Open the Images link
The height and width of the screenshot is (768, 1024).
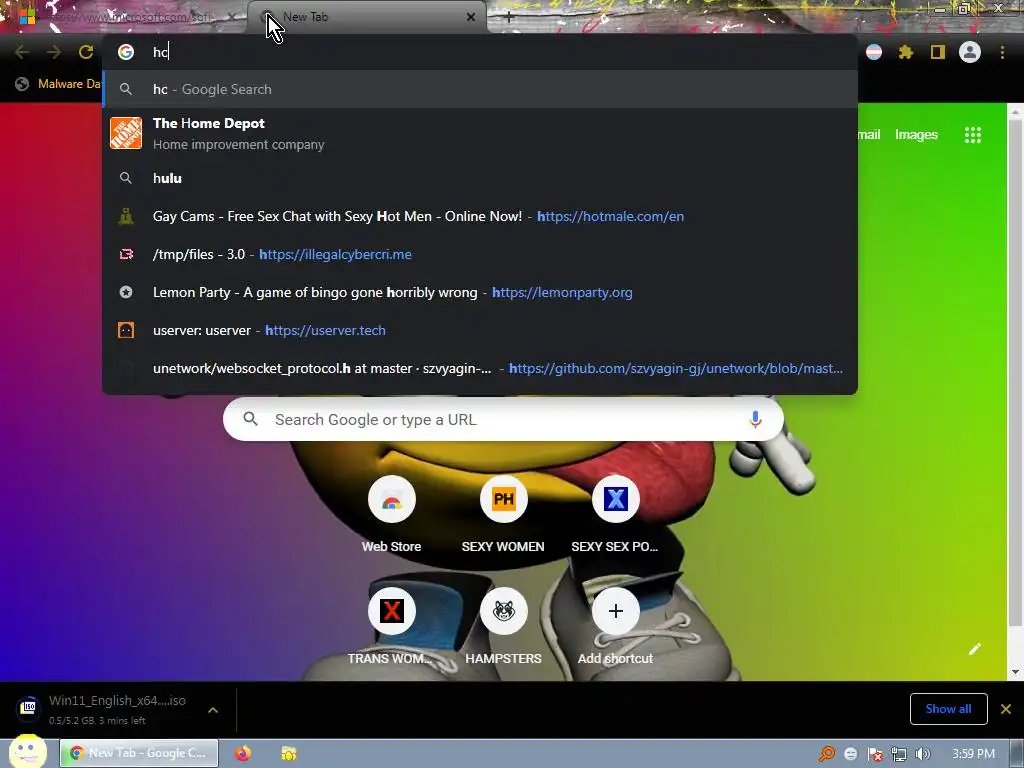coord(916,135)
